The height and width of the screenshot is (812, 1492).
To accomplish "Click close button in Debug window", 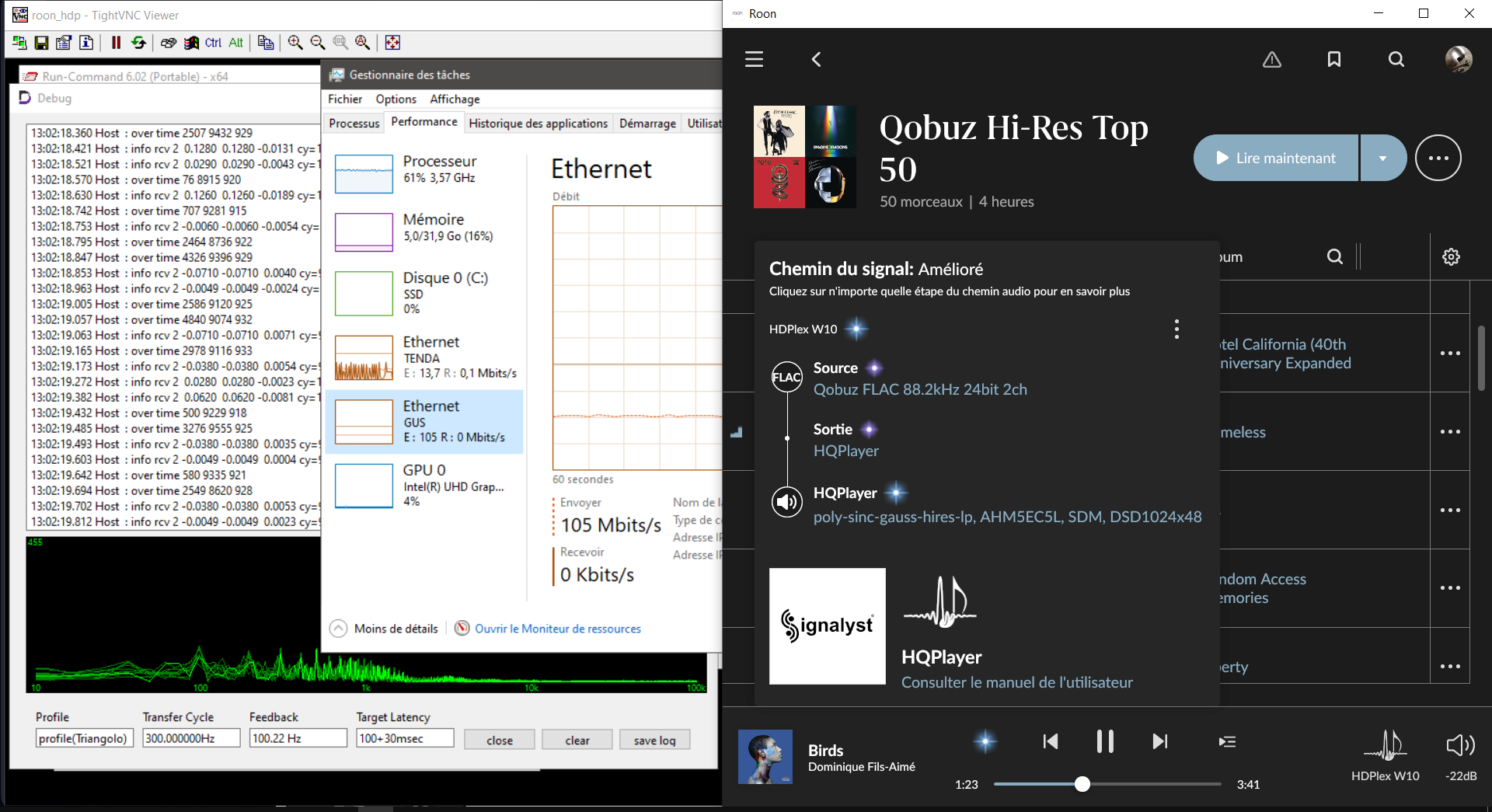I will click(x=500, y=740).
